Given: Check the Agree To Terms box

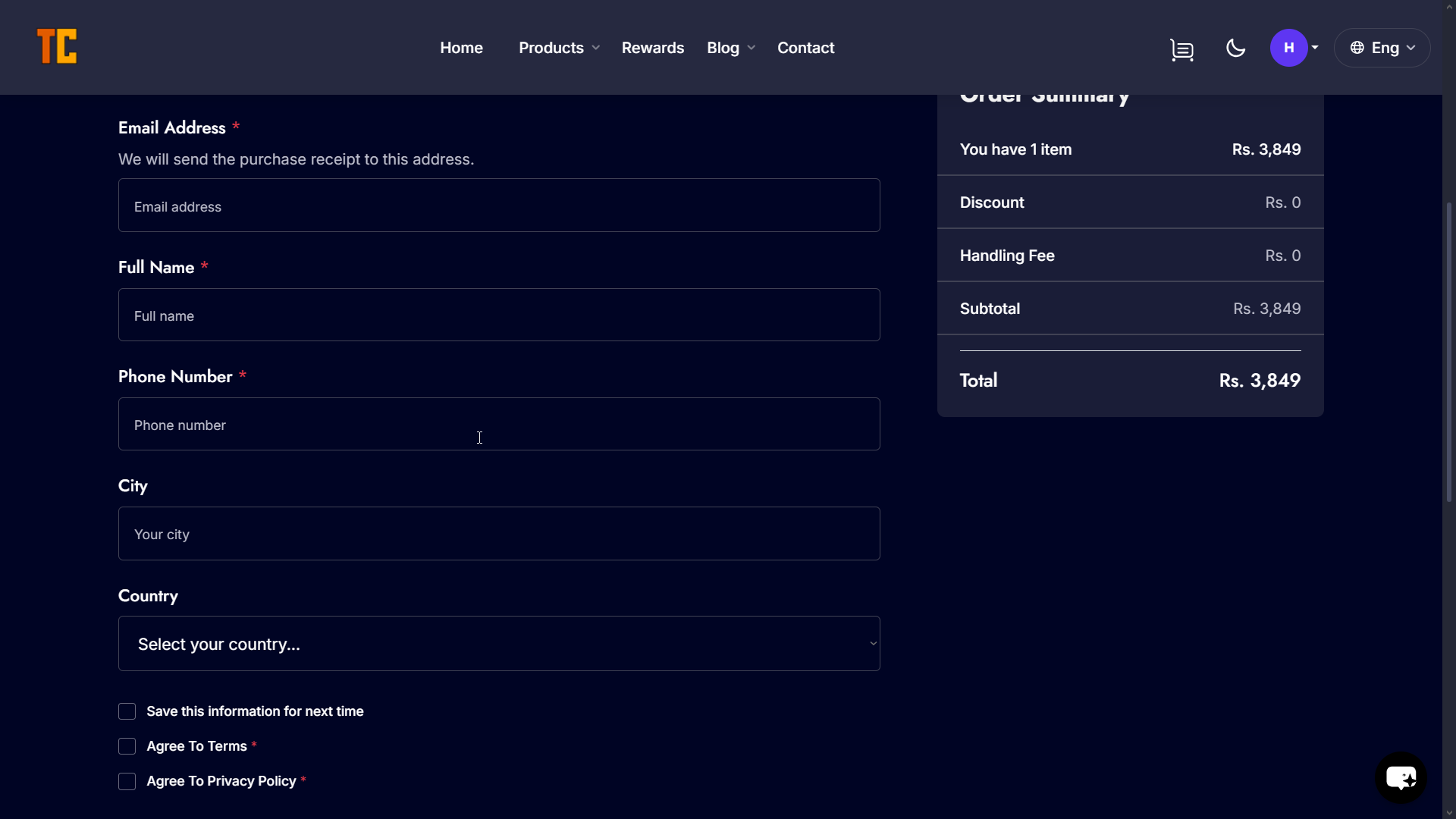Looking at the screenshot, I should (127, 746).
